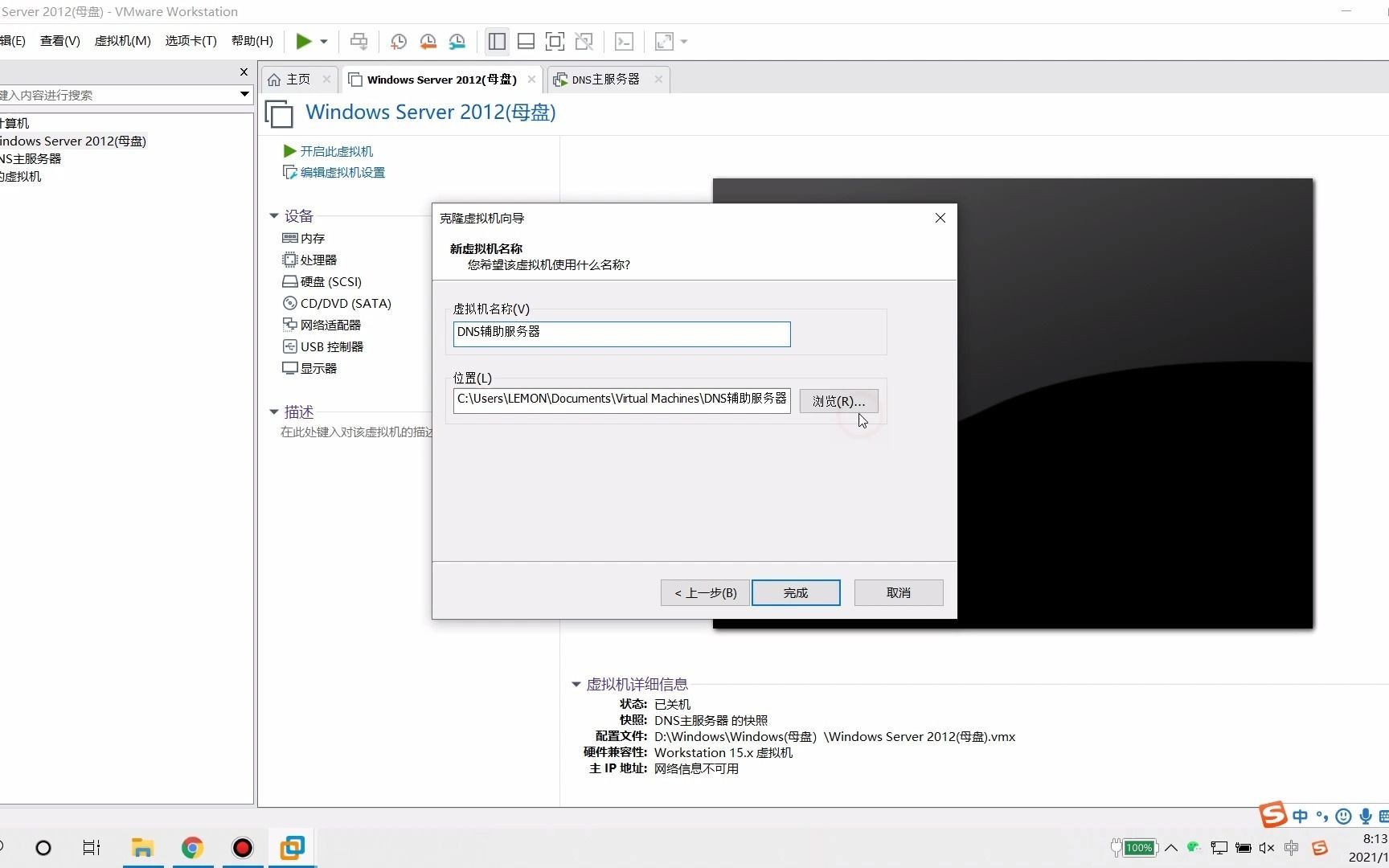Select the 内存 device entry
Viewport: 1389px width, 868px height.
[x=304, y=238]
